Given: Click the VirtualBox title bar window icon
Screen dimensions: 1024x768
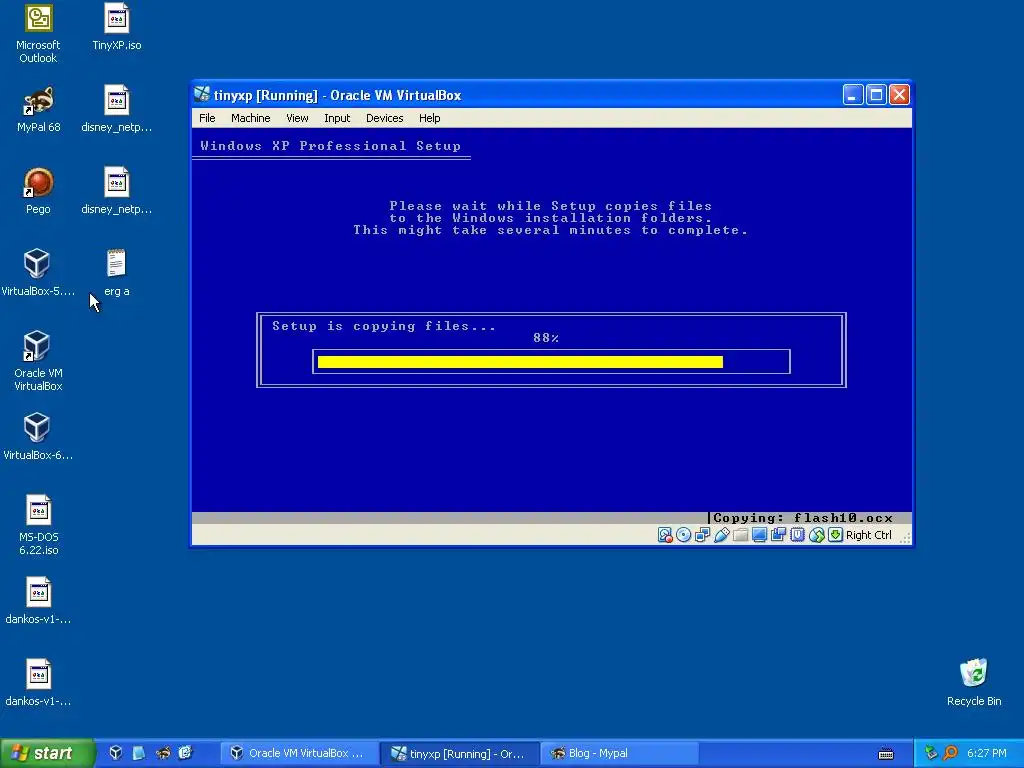Looking at the screenshot, I should [x=202, y=95].
